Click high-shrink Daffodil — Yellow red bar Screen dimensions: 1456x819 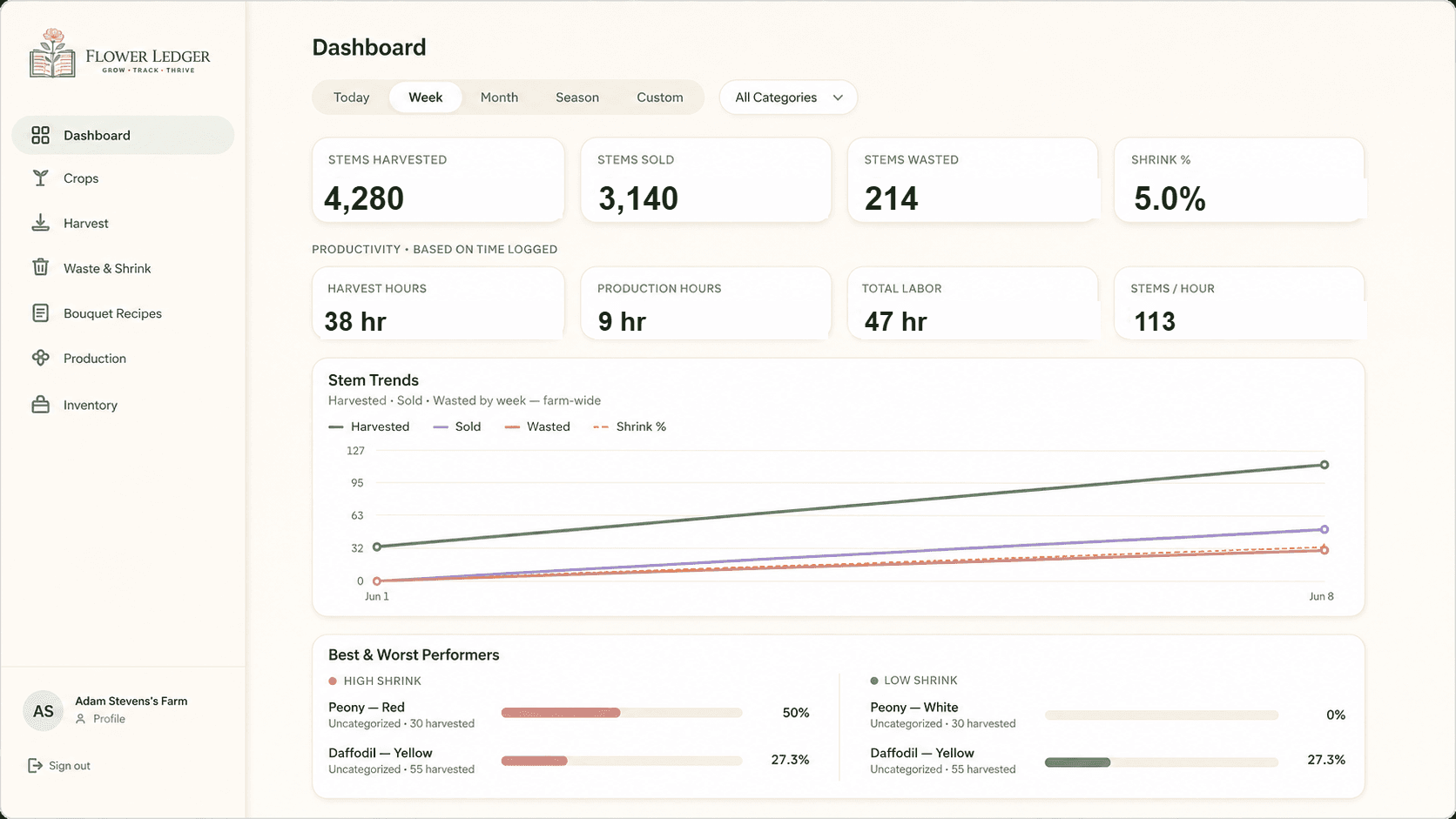coord(535,761)
